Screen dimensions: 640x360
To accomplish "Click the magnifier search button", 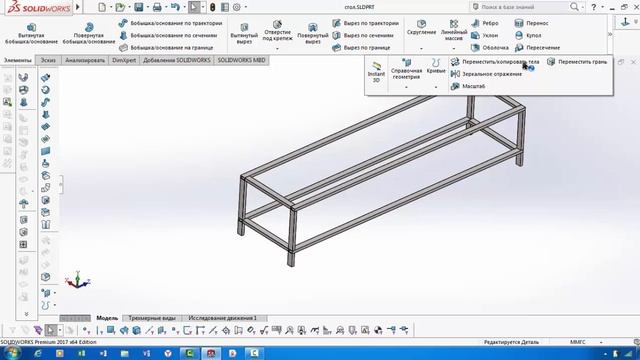I will pyautogui.click(x=574, y=7).
